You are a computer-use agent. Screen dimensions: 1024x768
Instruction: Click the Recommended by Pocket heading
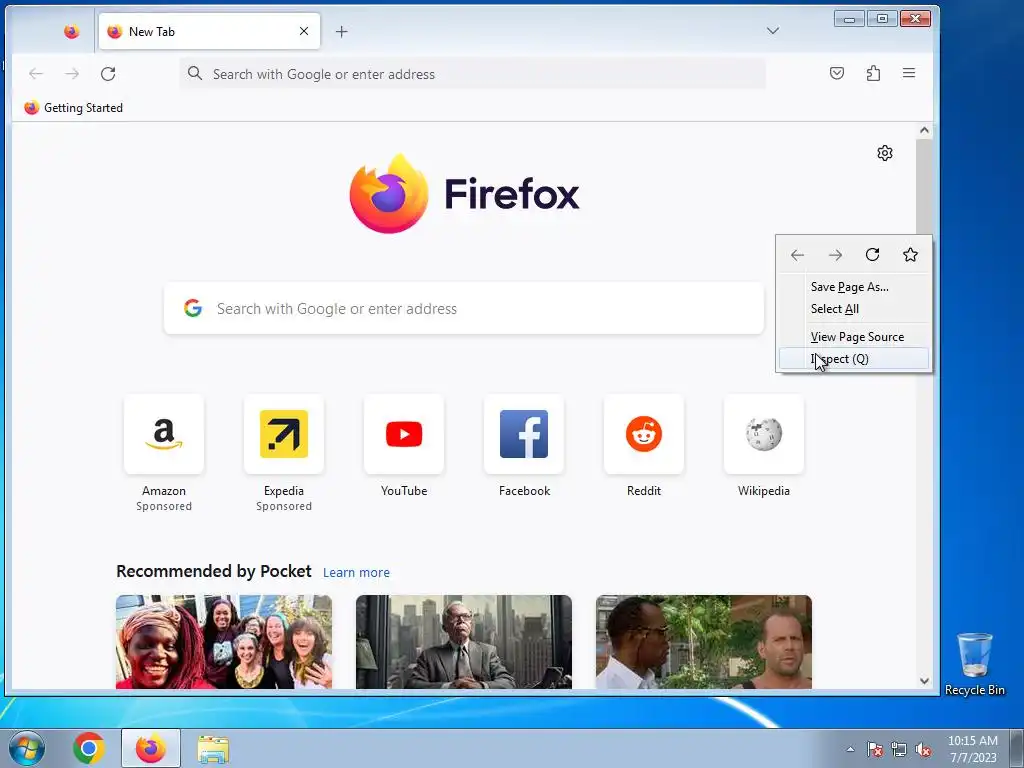(214, 571)
